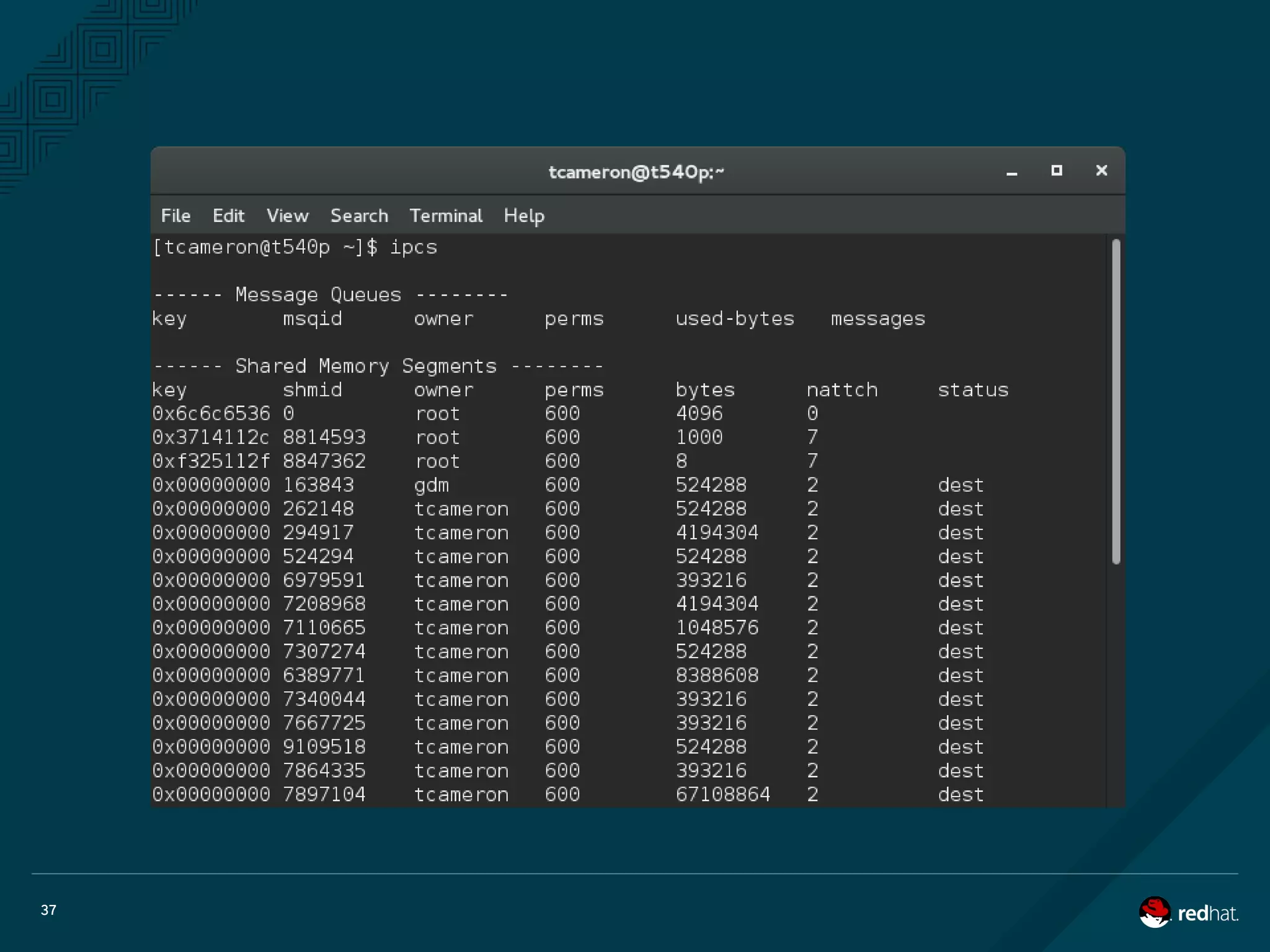This screenshot has width=1270, height=952.
Task: Click the gdm owner entry
Action: point(431,485)
